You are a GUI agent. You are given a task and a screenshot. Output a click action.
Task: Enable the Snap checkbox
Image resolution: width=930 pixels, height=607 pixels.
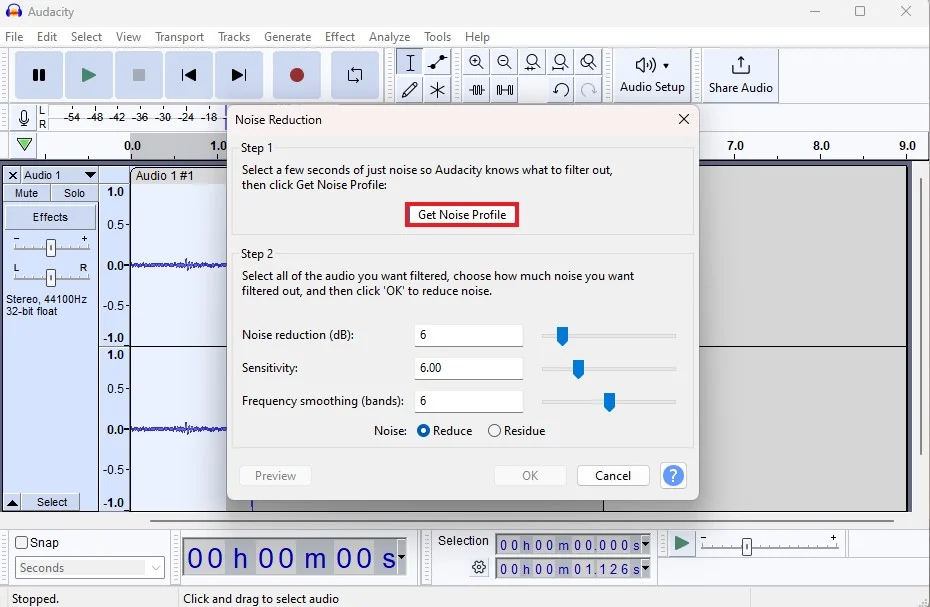point(22,543)
